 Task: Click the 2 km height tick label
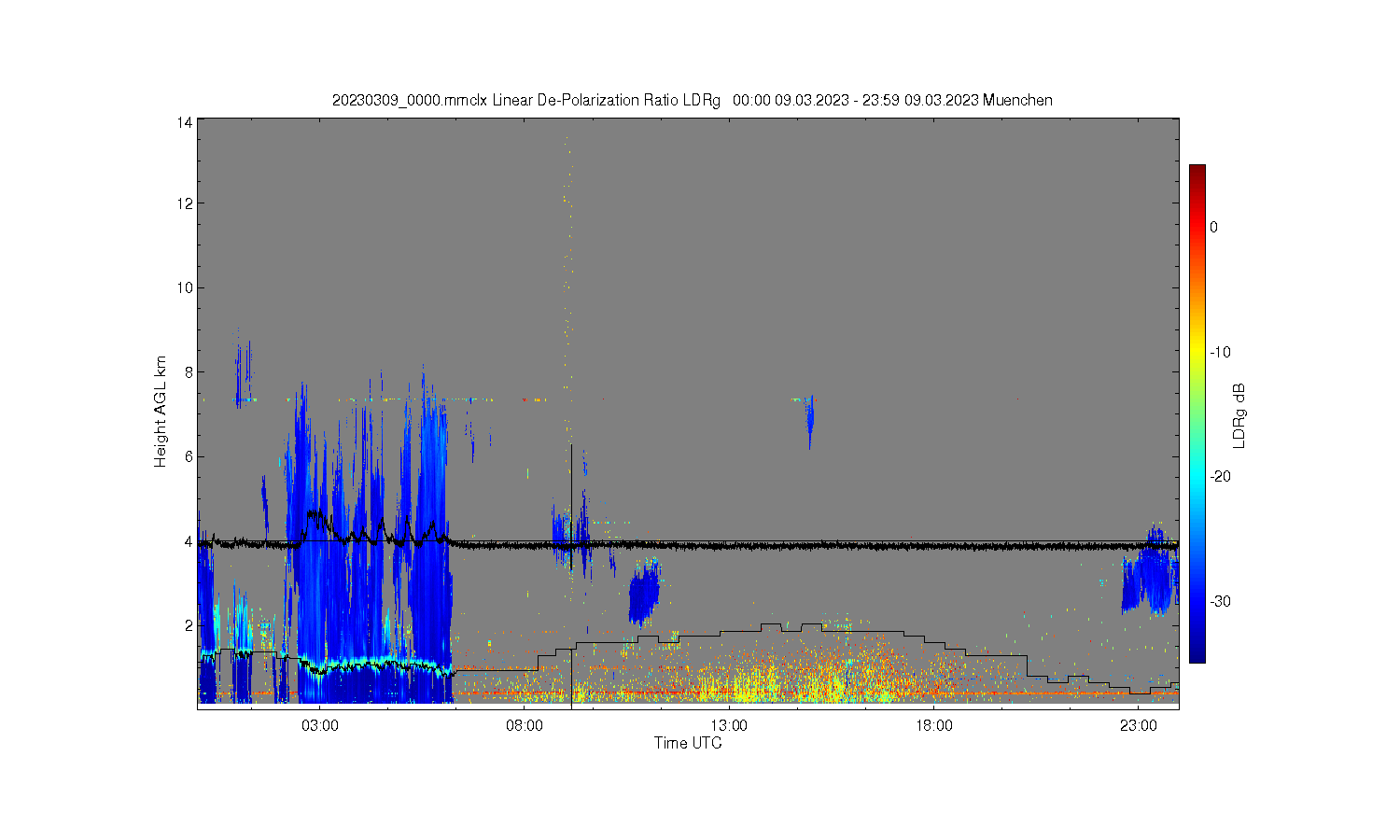(x=189, y=625)
